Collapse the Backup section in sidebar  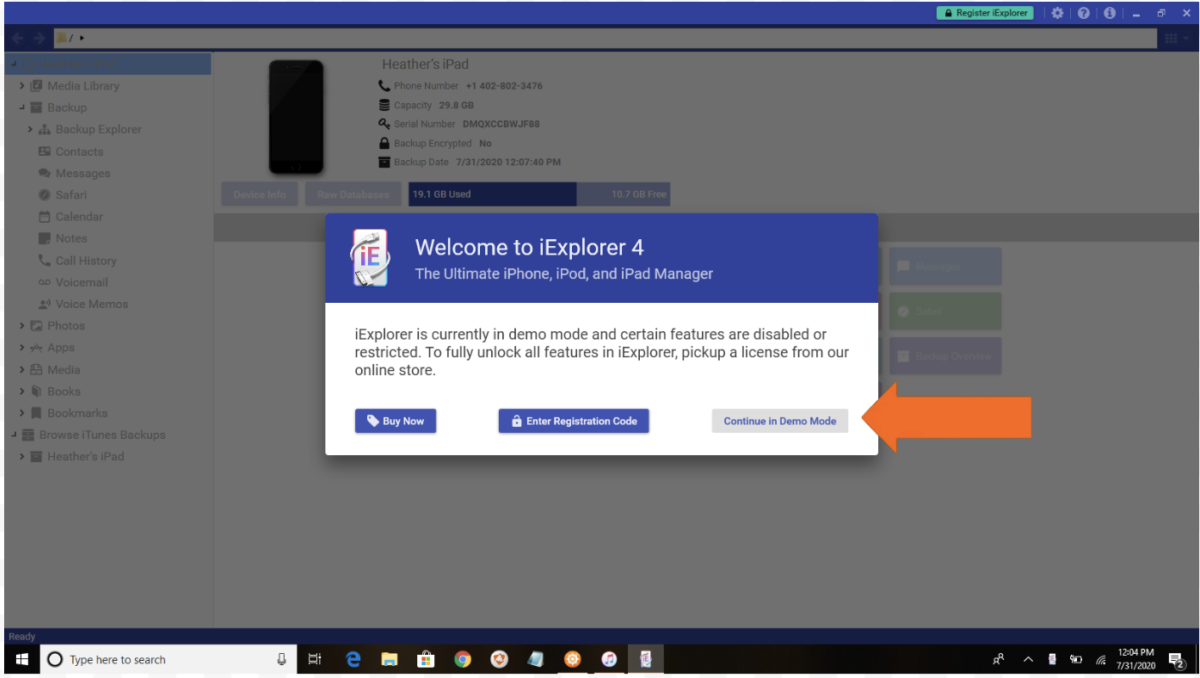tap(22, 108)
